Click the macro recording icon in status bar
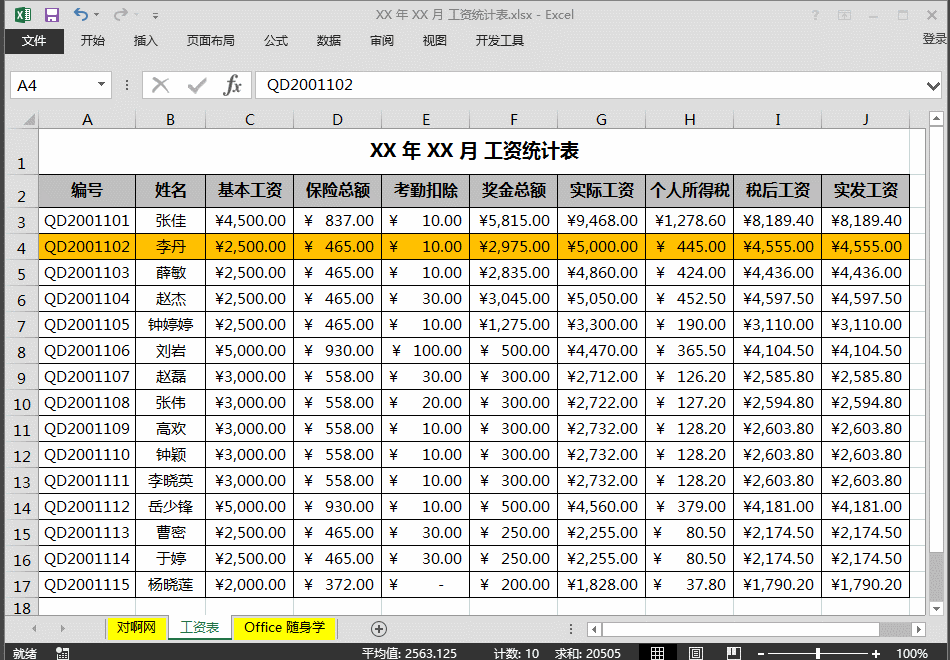This screenshot has width=950, height=660. click(x=62, y=653)
